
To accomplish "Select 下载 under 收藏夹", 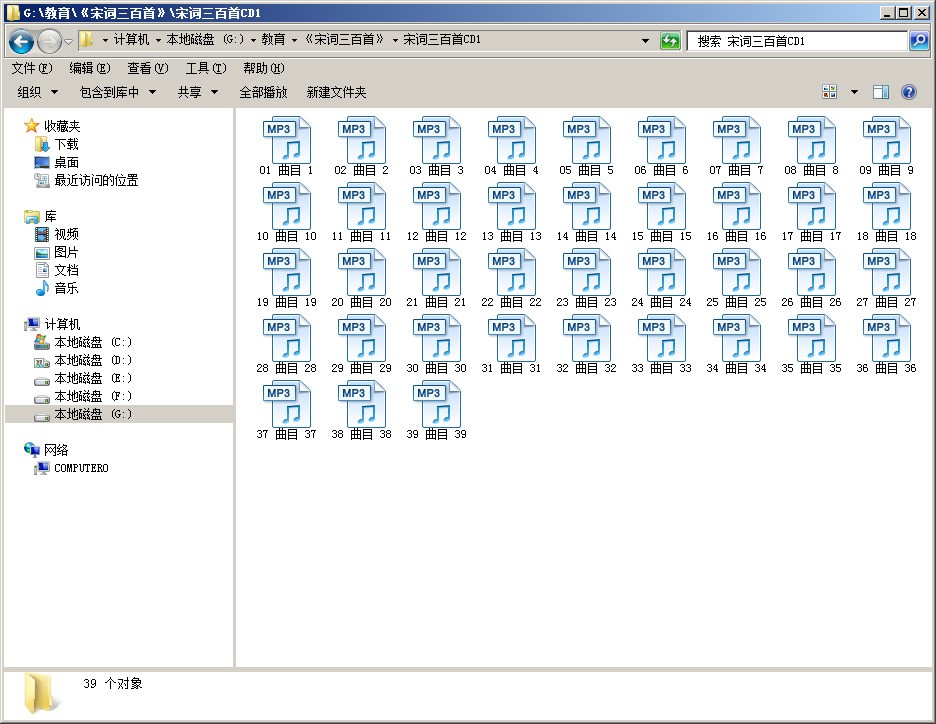I will coord(63,143).
